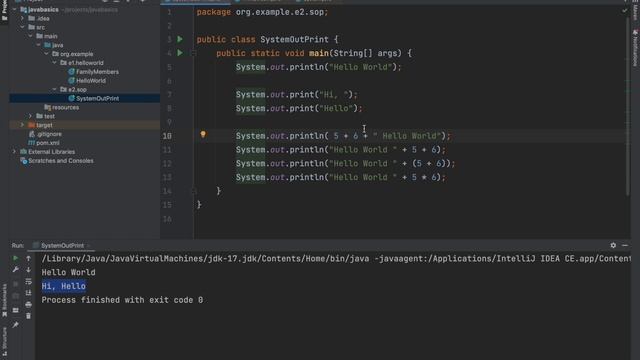
Task: Click the greyed stop button in Run panel
Action: point(16,283)
